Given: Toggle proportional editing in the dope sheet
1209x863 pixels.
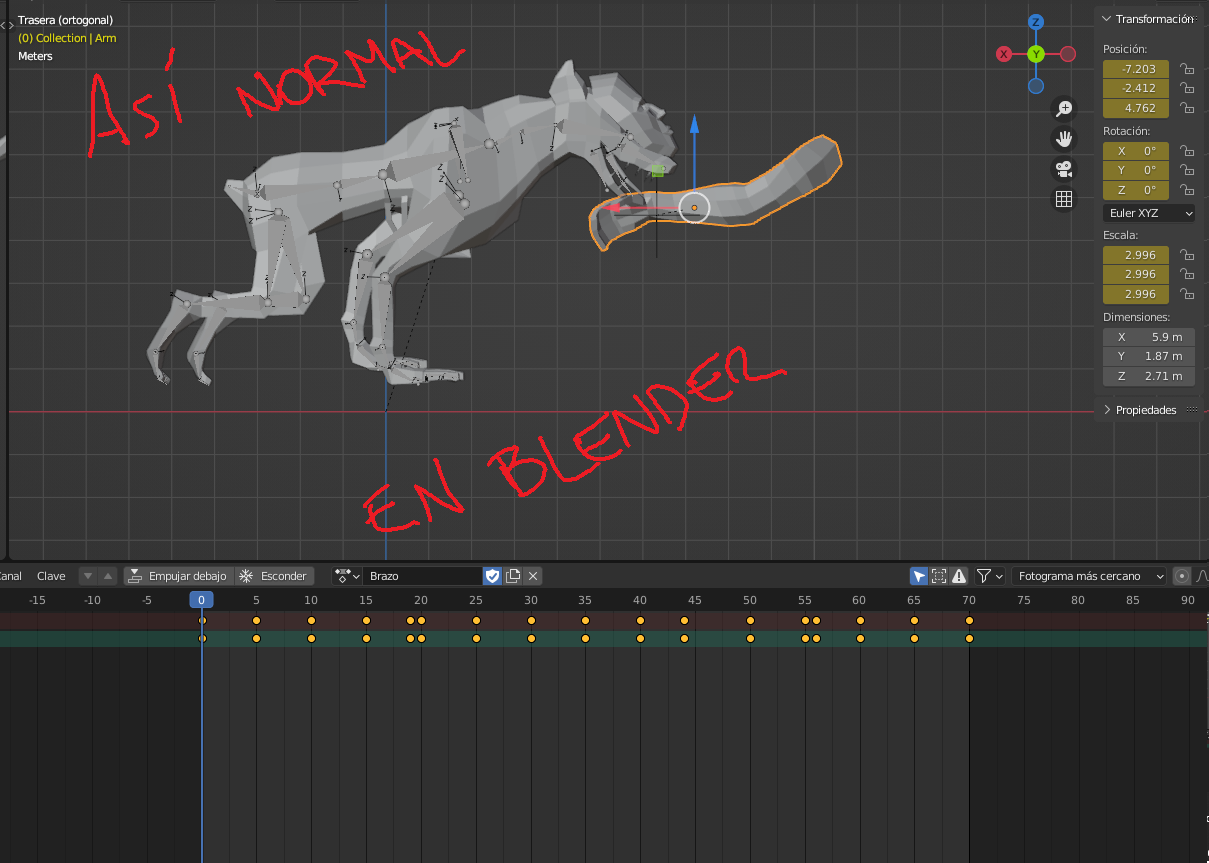Looking at the screenshot, I should 1182,576.
